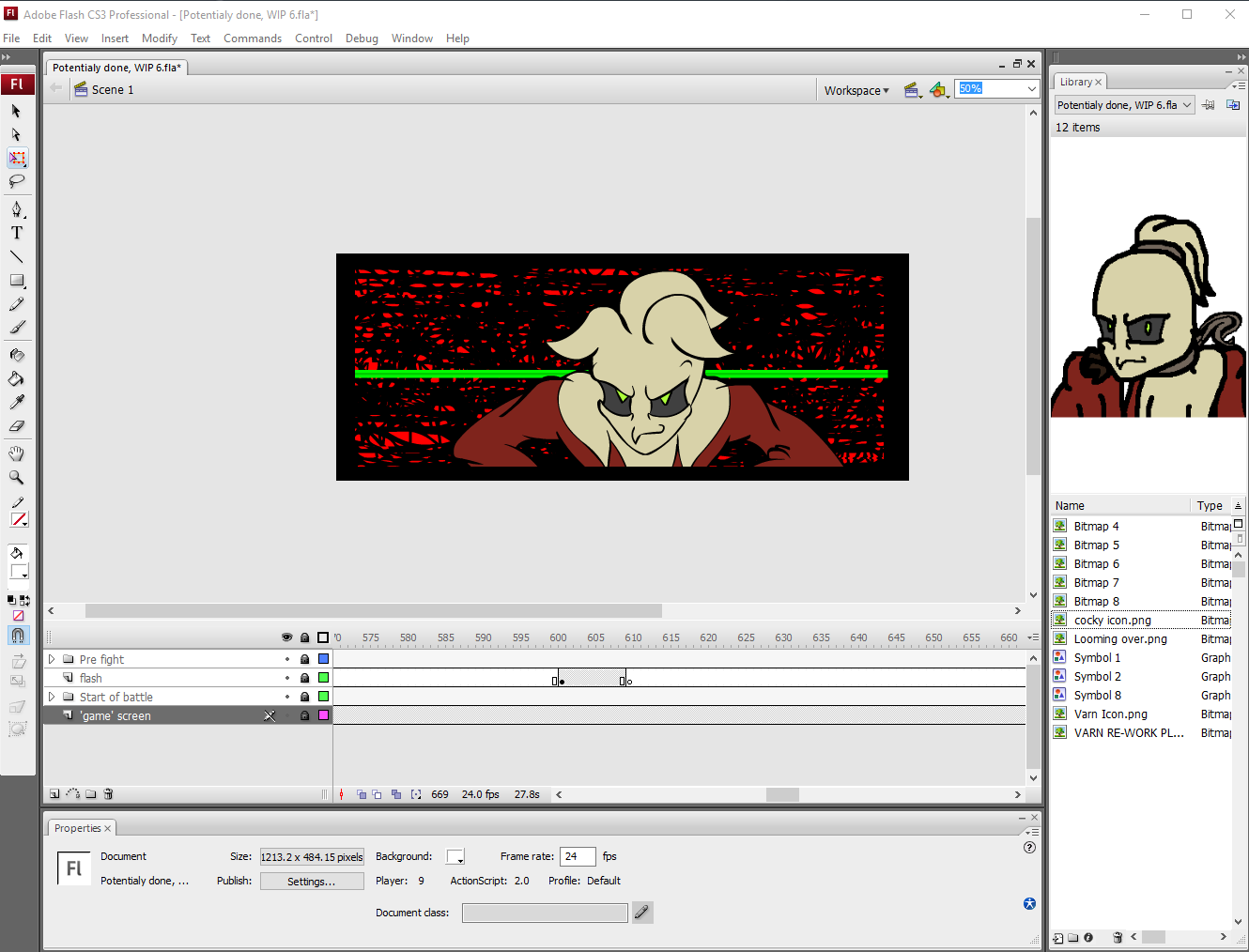Click the document Size button
This screenshot has width=1249, height=952.
tap(312, 857)
